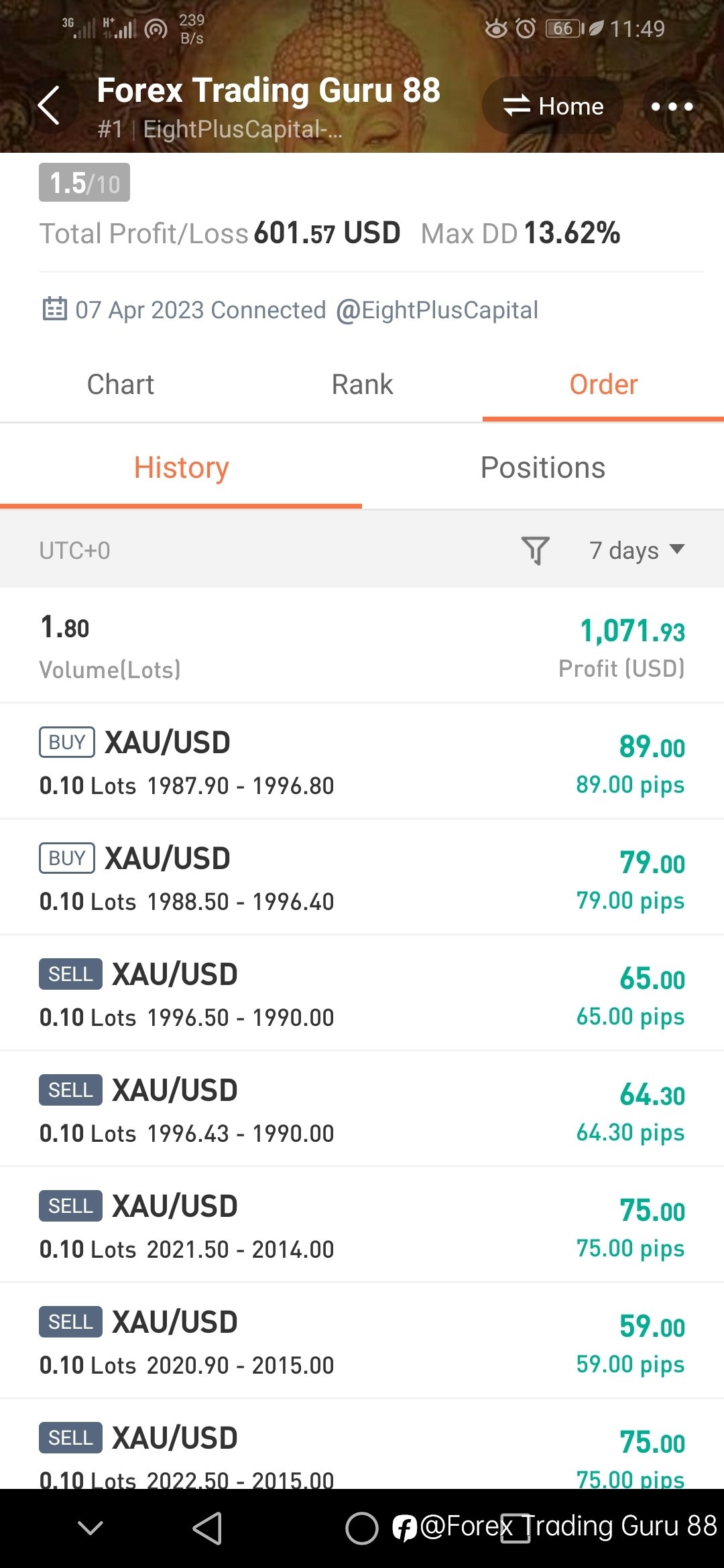Switch to the Rank tab
The width and height of the screenshot is (724, 1568).
pyautogui.click(x=362, y=385)
